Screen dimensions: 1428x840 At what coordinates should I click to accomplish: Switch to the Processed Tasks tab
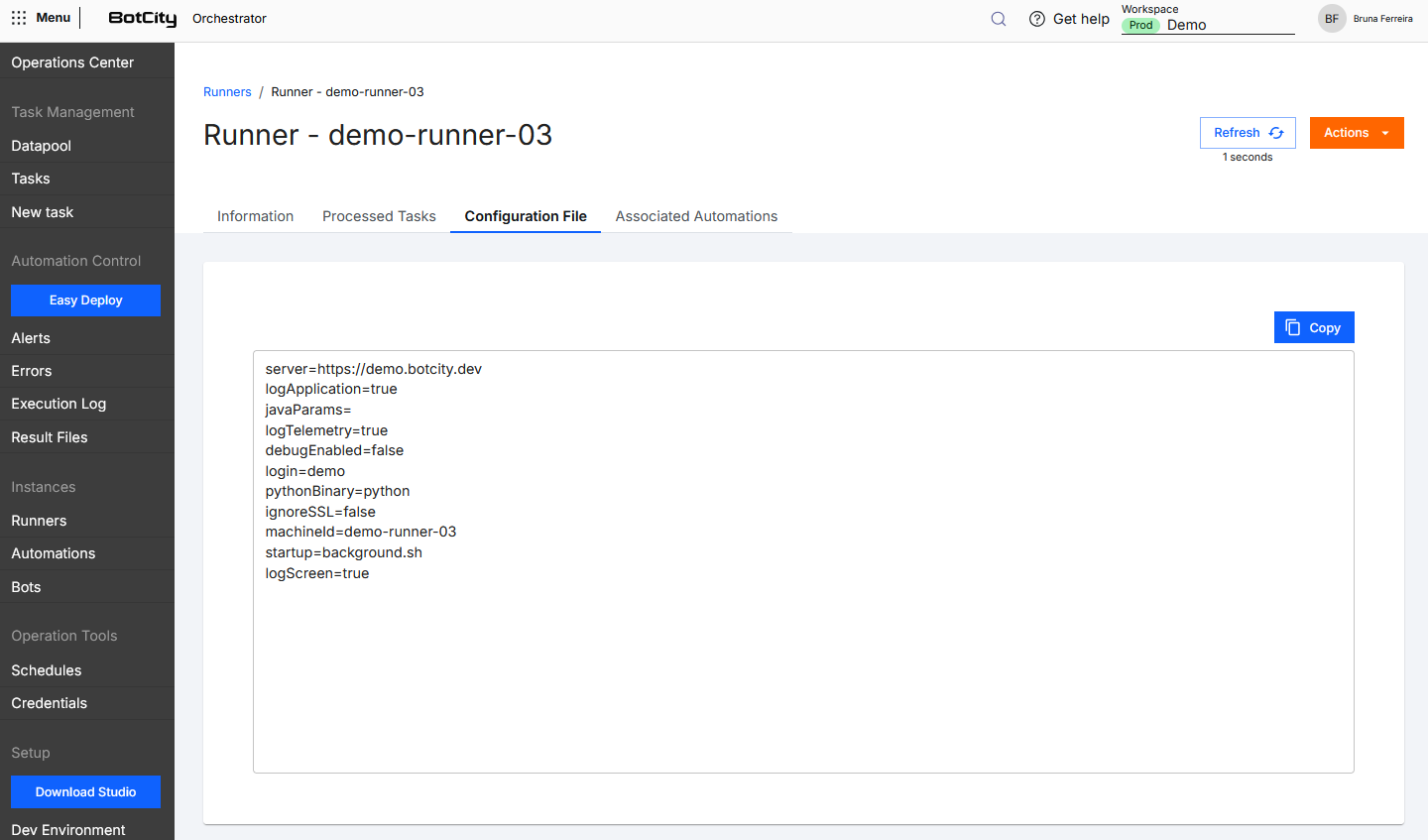tap(379, 216)
